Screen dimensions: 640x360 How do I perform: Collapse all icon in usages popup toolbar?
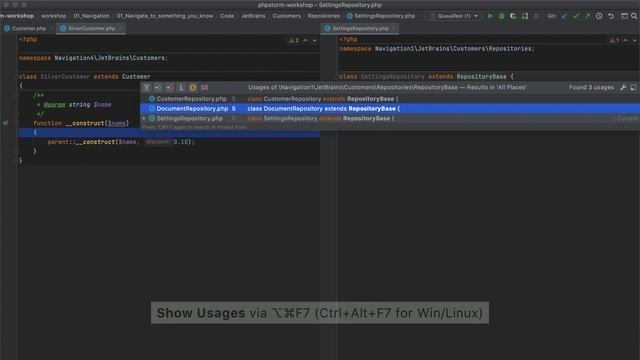coord(158,87)
